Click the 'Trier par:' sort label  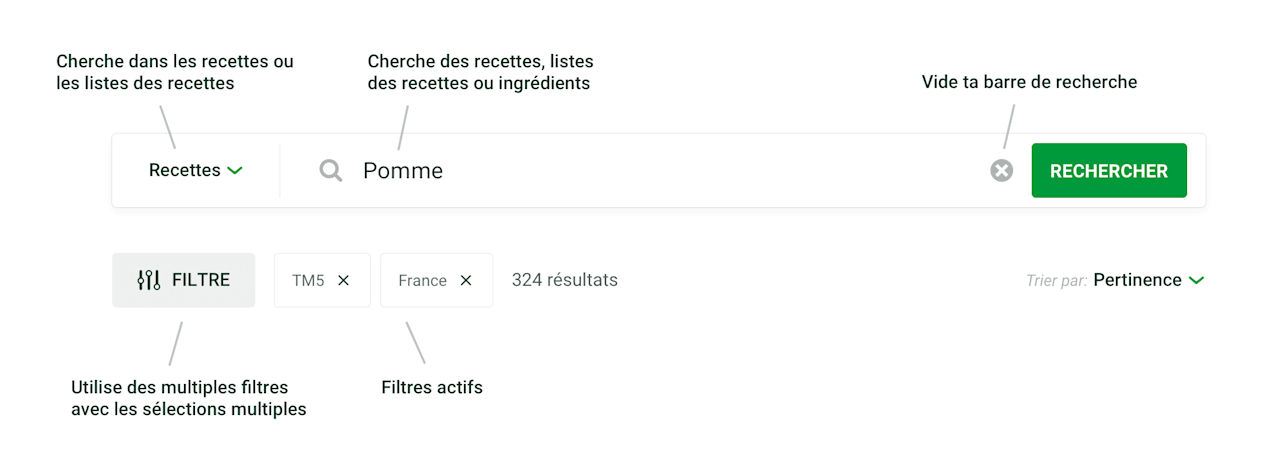(x=1056, y=281)
